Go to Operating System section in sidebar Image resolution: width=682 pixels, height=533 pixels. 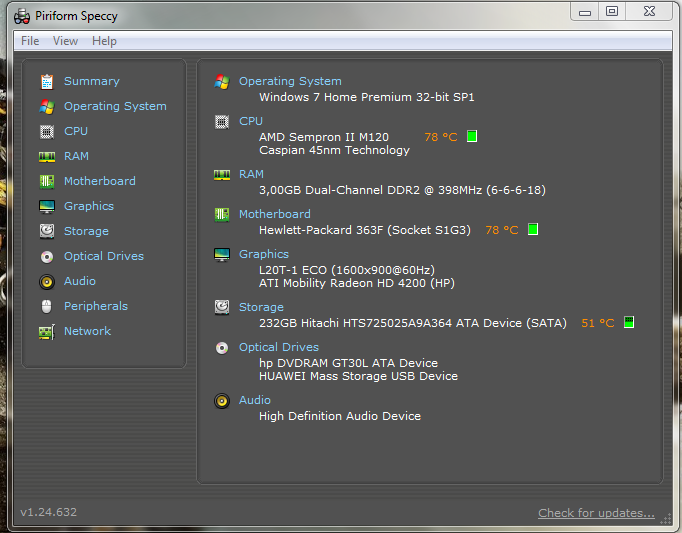pyautogui.click(x=115, y=107)
